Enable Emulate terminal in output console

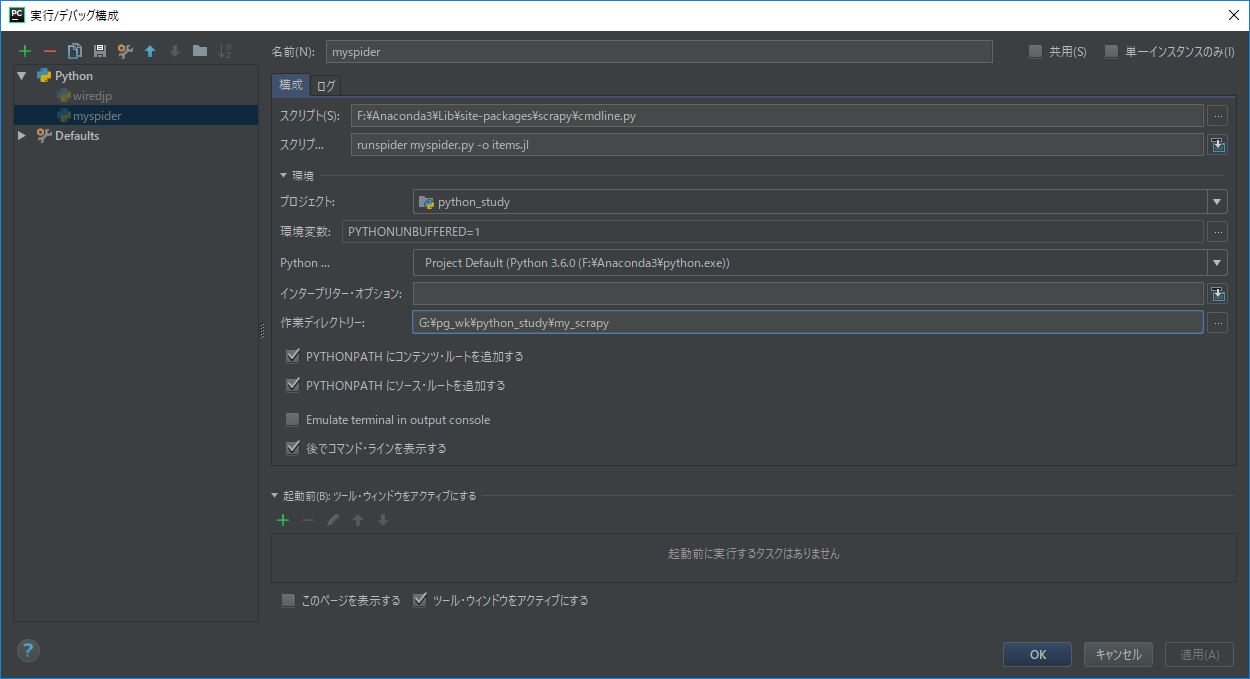click(292, 419)
